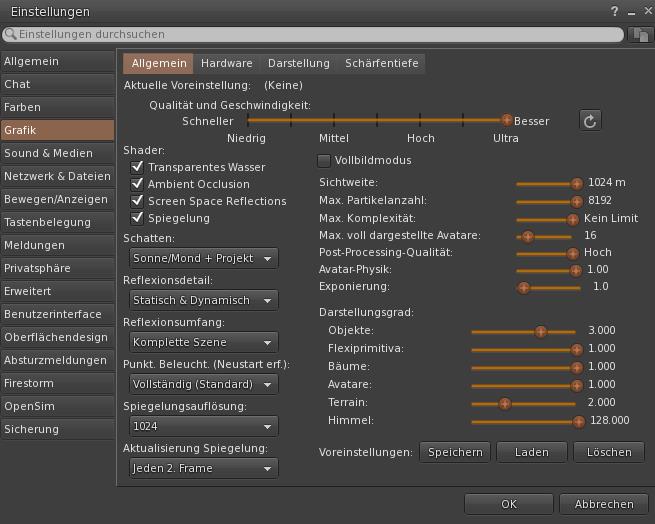Expand the Aktualisierung Spiegelung dropdown

(201, 468)
